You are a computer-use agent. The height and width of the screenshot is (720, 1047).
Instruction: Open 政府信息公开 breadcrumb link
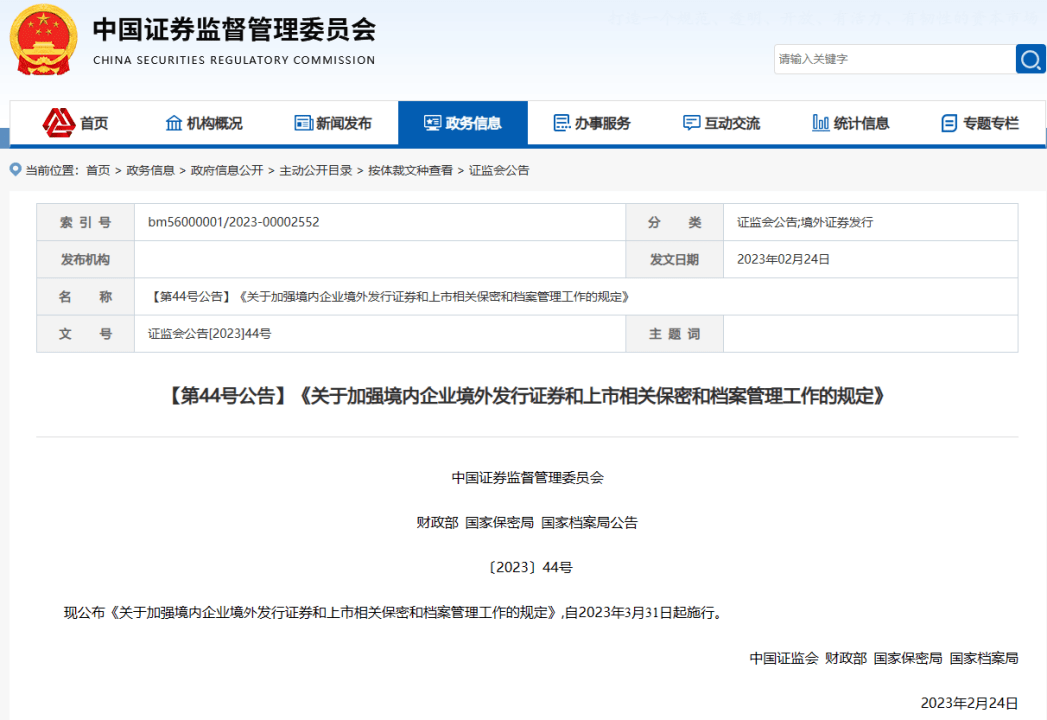coord(227,170)
